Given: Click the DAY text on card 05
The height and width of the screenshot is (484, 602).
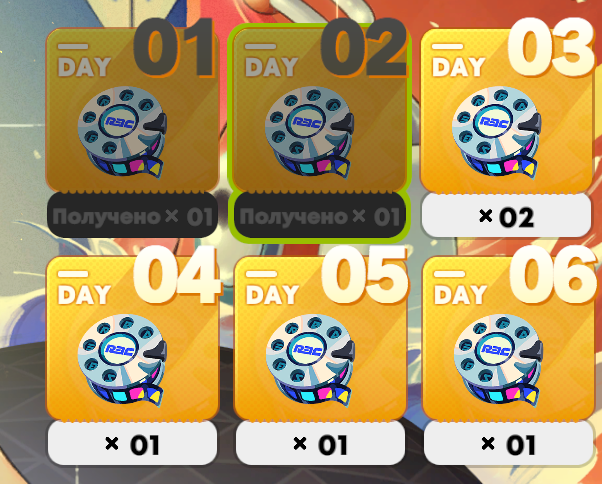Looking at the screenshot, I should [x=272, y=295].
